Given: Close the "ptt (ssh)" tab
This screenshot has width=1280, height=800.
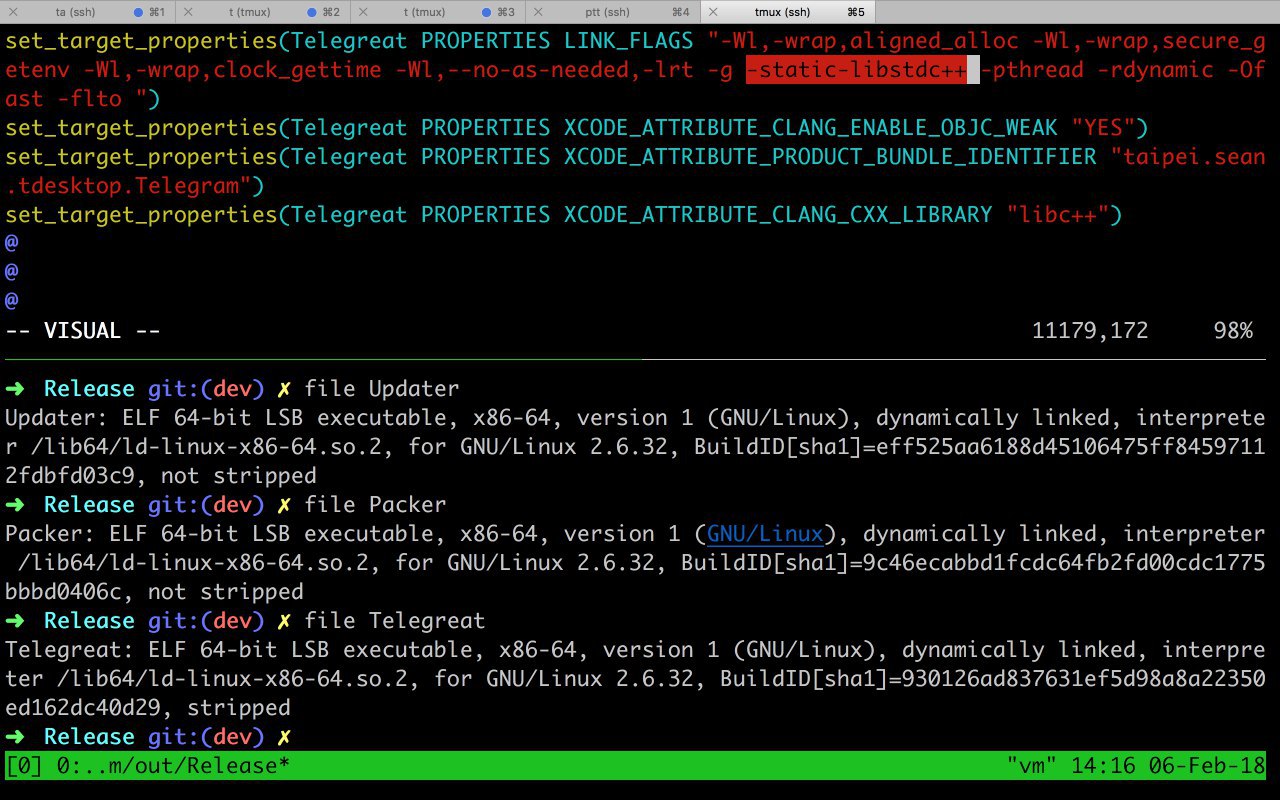Looking at the screenshot, I should 539,12.
